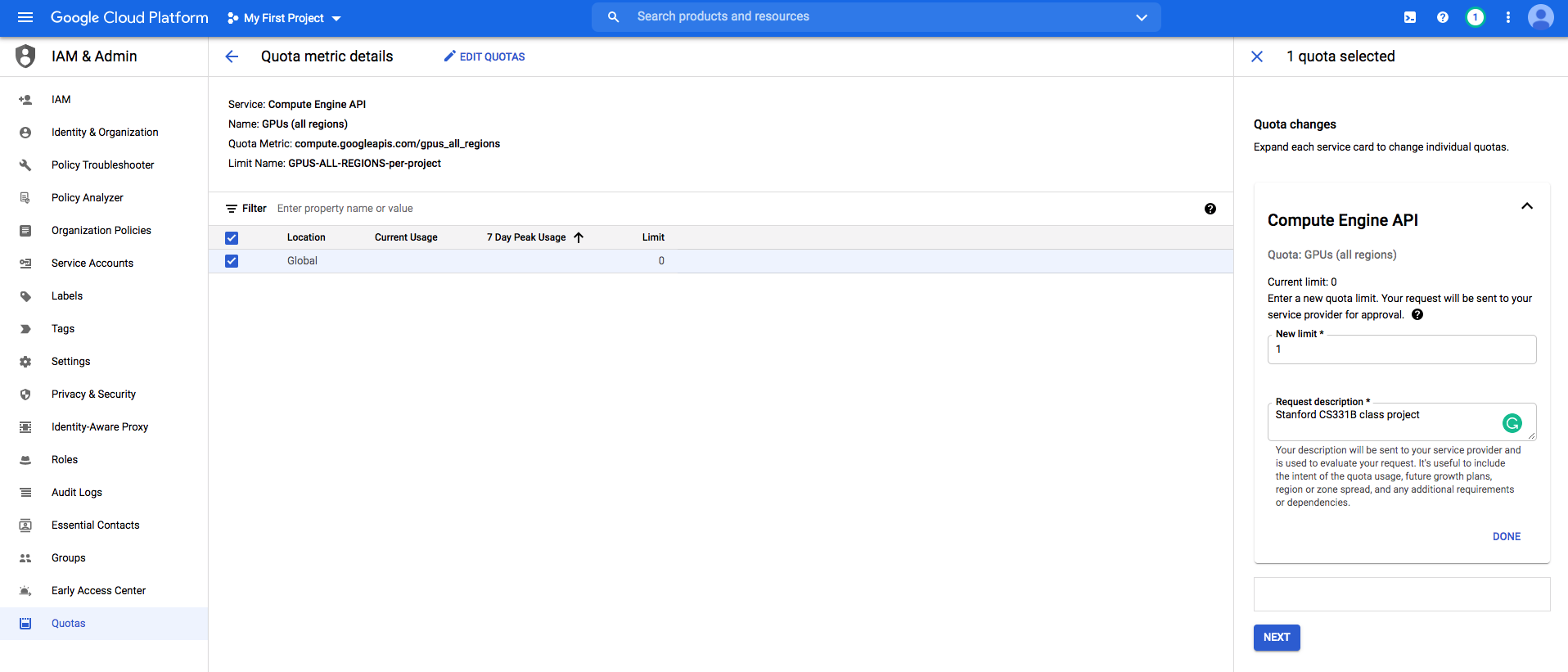Click the Privacy & Security shield icon
This screenshot has height=672, width=1568.
tap(25, 395)
